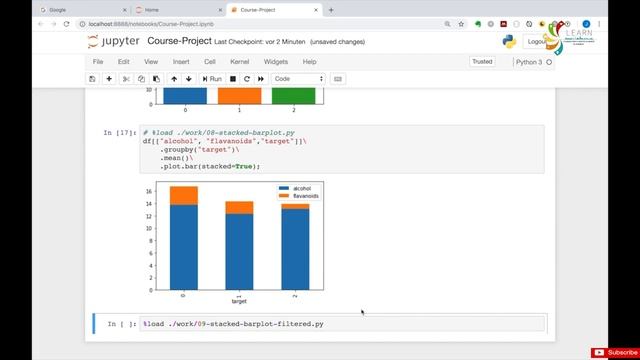The width and height of the screenshot is (640, 360).
Task: Open the File menu
Action: pyautogui.click(x=98, y=62)
